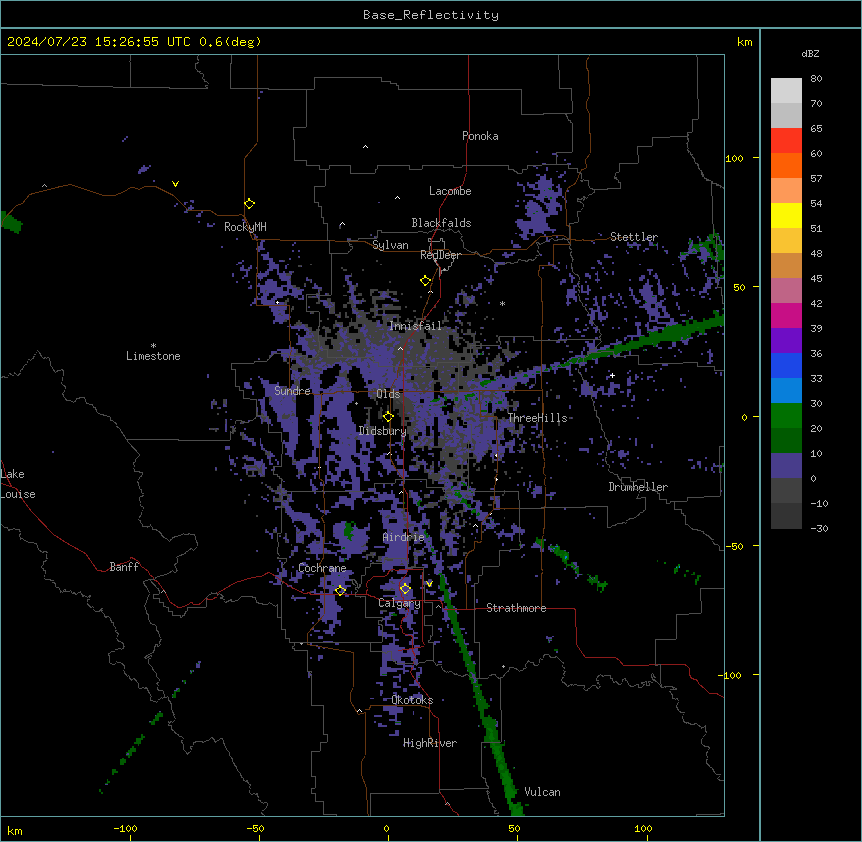
Task: Click the yellow station marker near RockyMH
Action: (x=250, y=204)
